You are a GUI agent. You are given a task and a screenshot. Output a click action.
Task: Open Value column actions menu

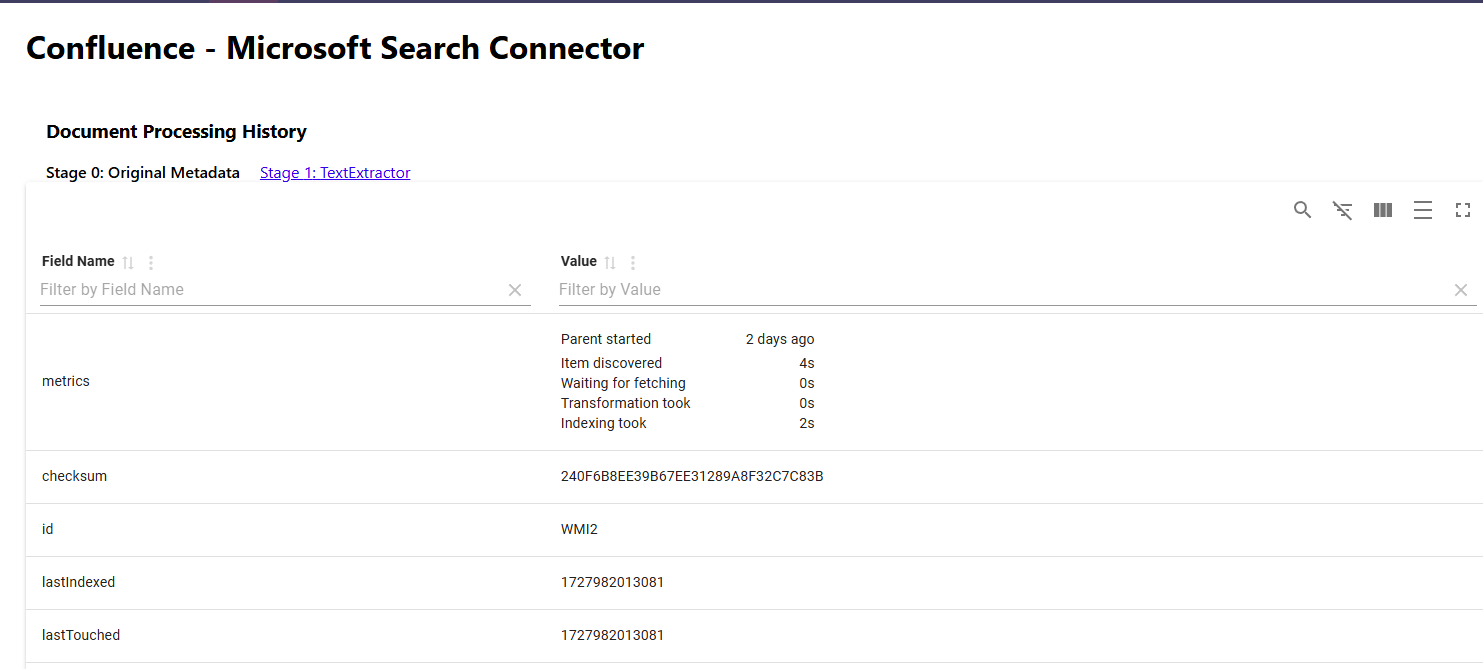pyautogui.click(x=633, y=263)
